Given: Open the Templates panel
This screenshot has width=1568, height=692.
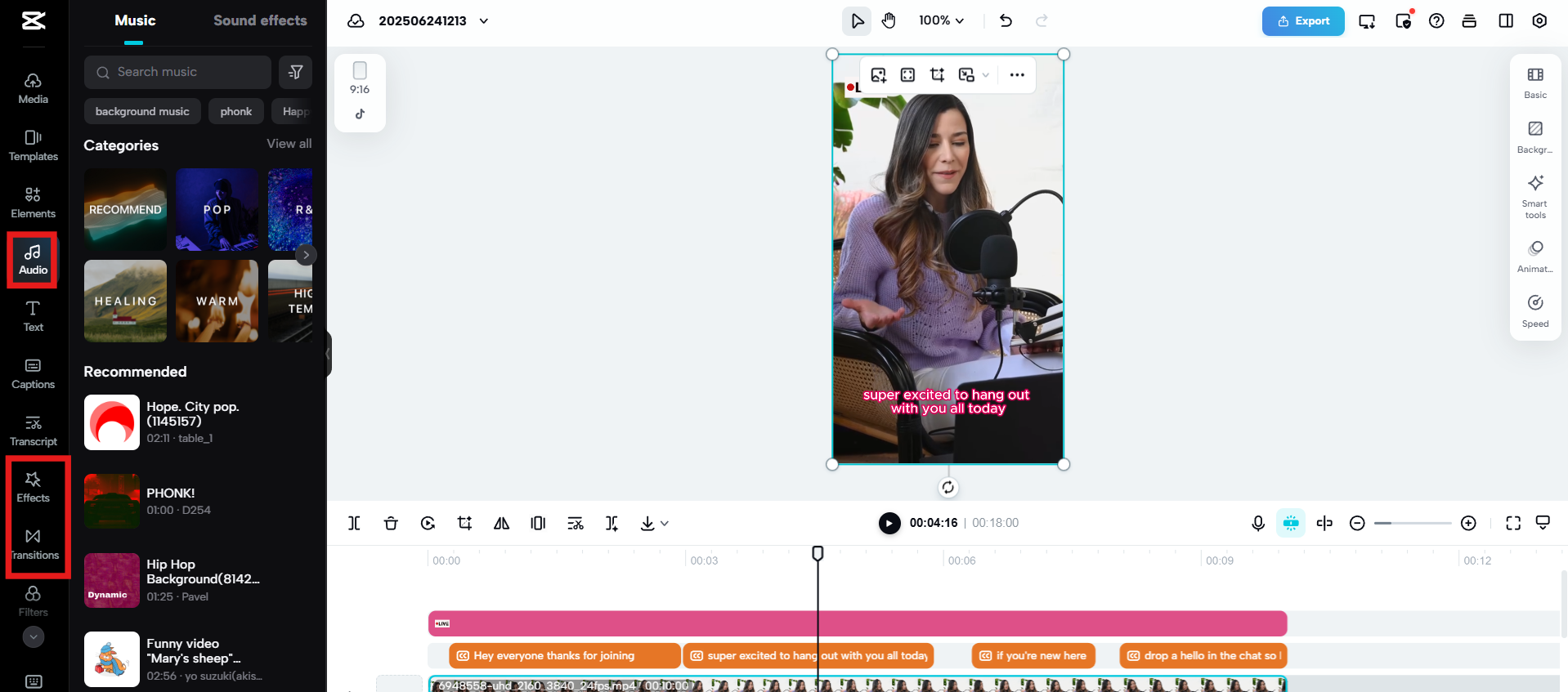Looking at the screenshot, I should [x=33, y=145].
